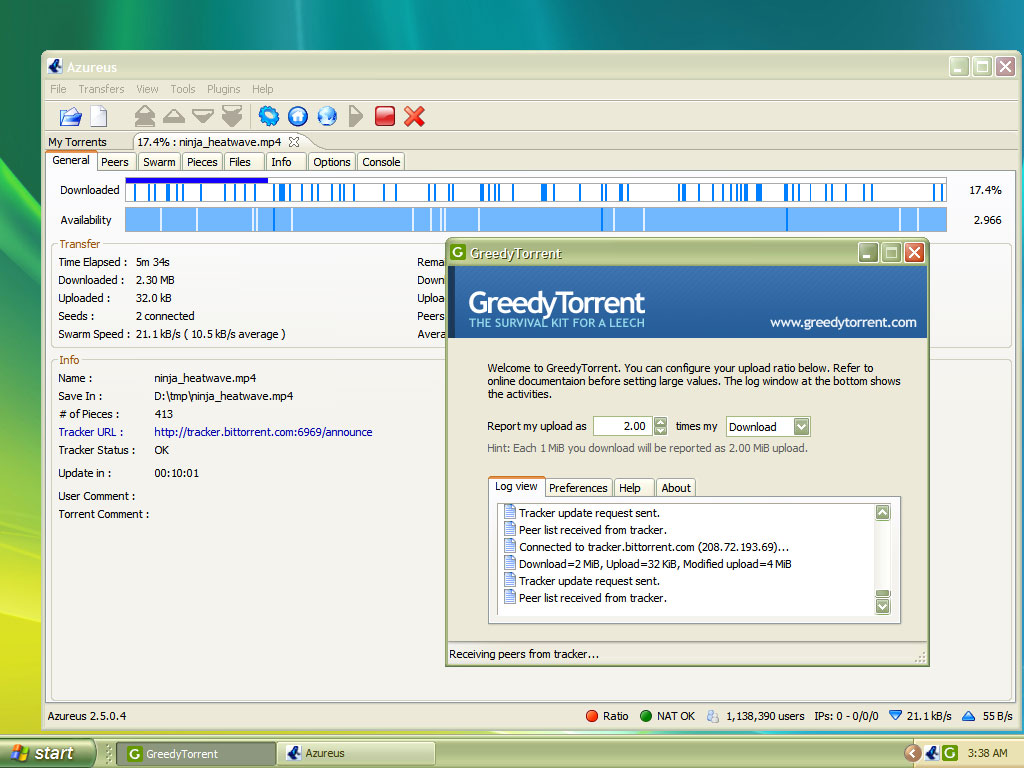This screenshot has width=1024, height=768.
Task: Click the blue house toolbar icon
Action: point(298,116)
